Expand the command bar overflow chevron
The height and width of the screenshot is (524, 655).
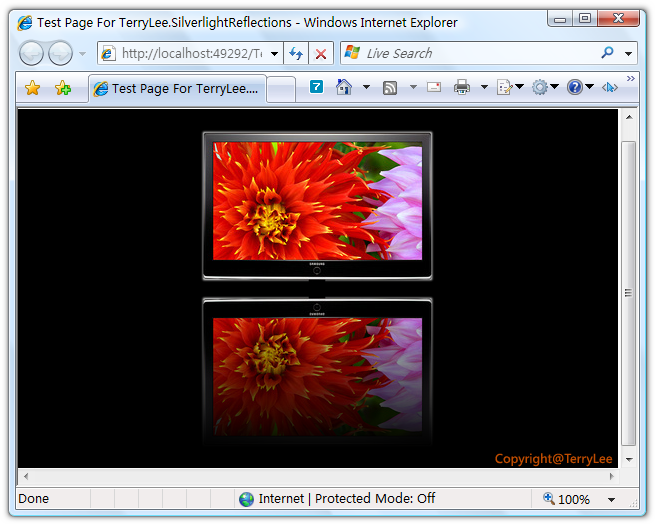pos(630,78)
